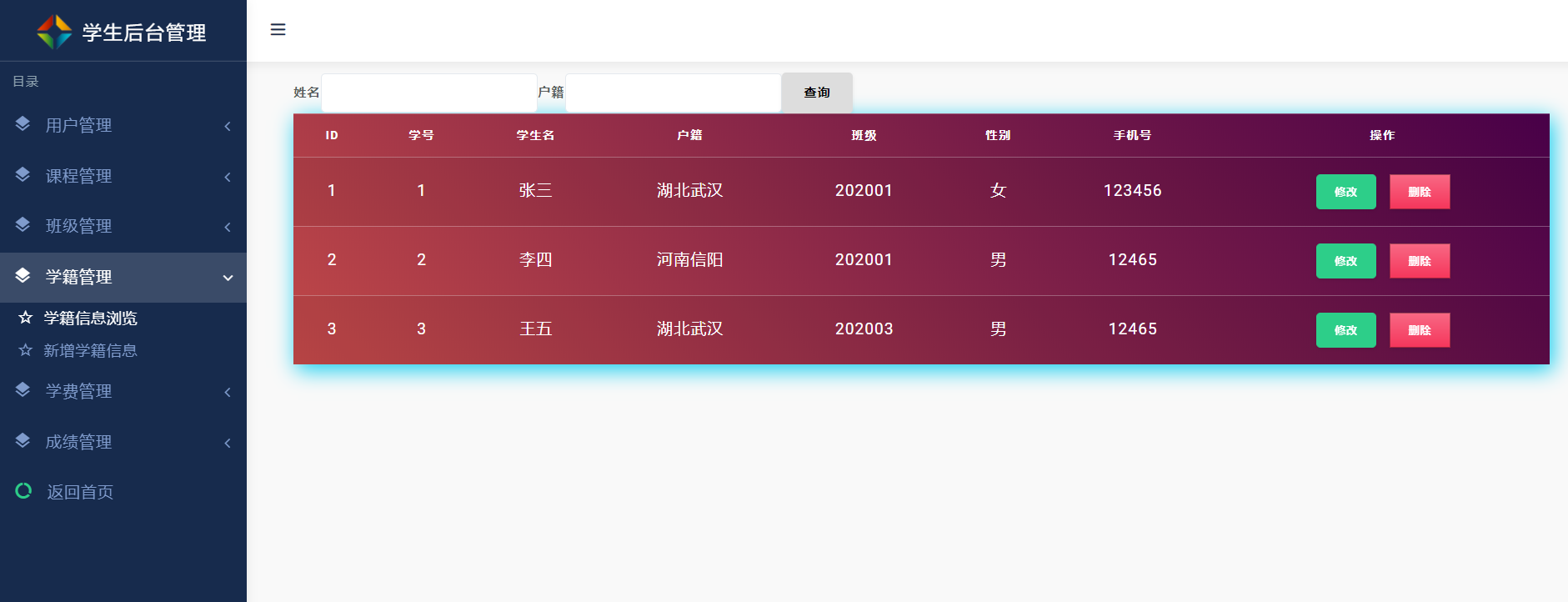This screenshot has width=1568, height=602.
Task: Expand the 课程管理 chevron arrow
Action: click(x=228, y=177)
